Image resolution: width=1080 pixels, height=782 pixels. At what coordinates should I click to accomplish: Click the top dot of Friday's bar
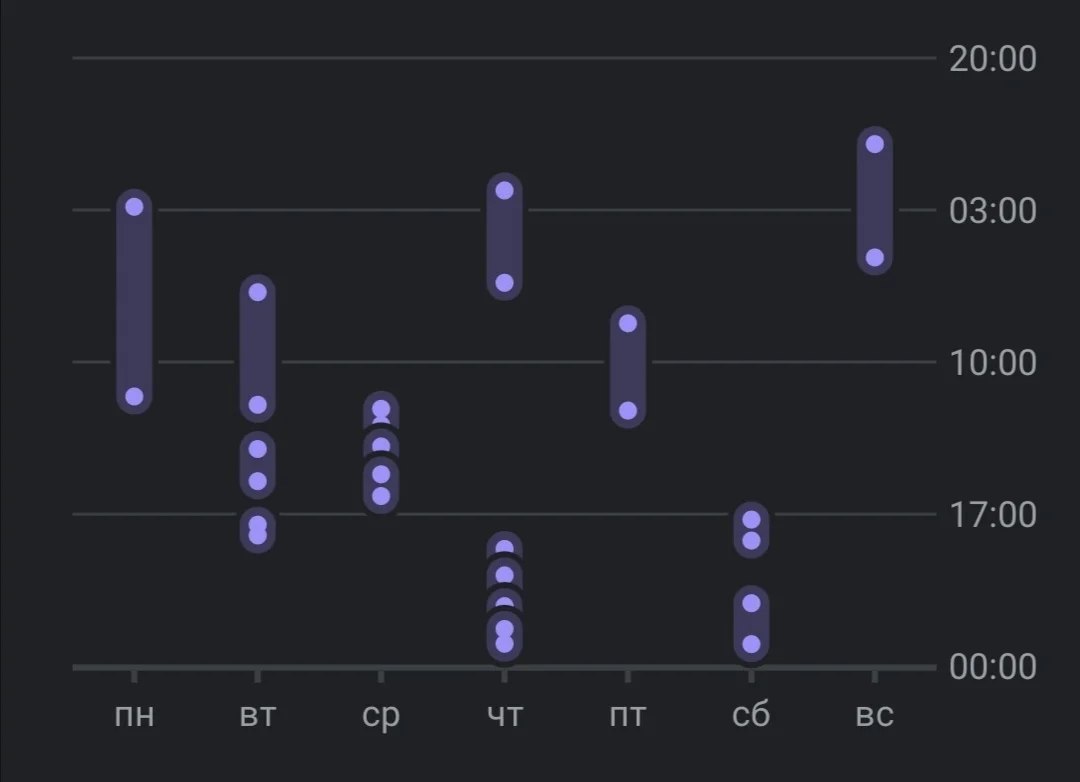[x=628, y=323]
